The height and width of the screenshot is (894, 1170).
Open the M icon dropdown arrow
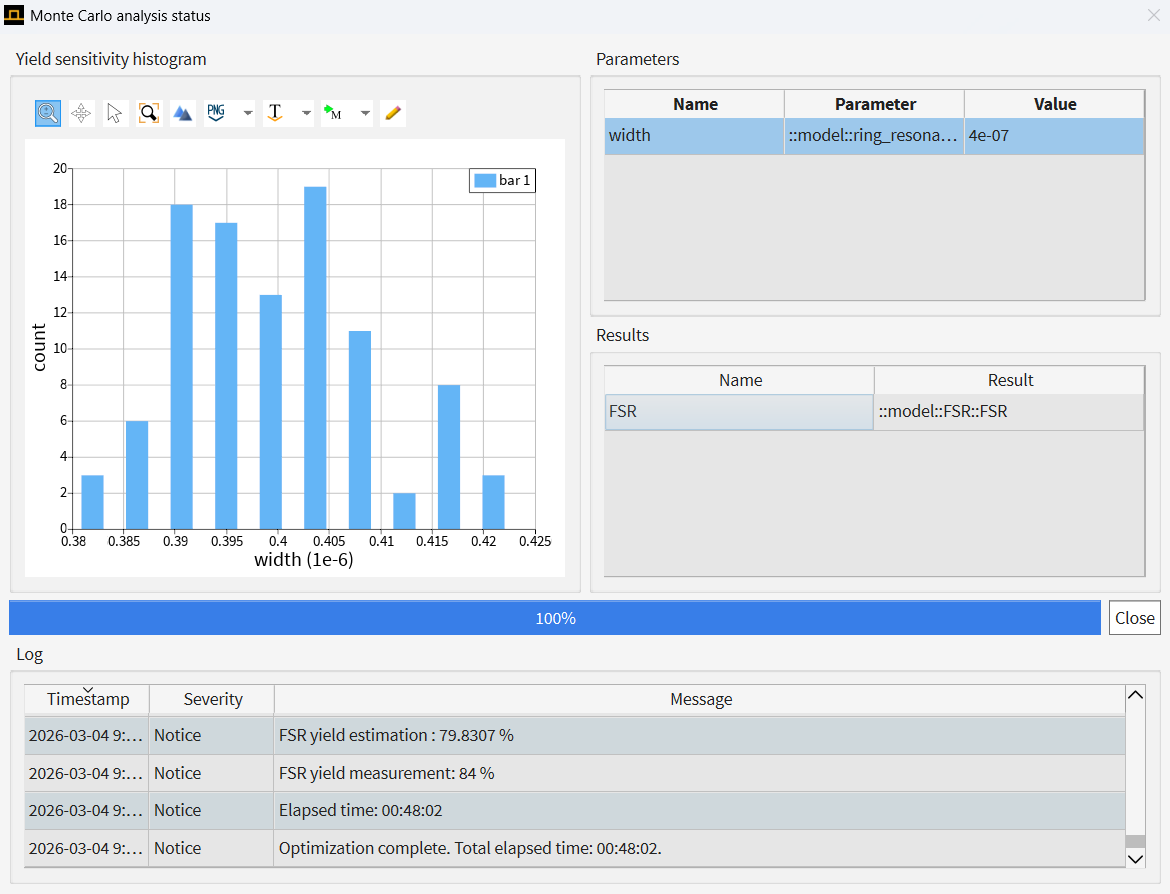365,113
